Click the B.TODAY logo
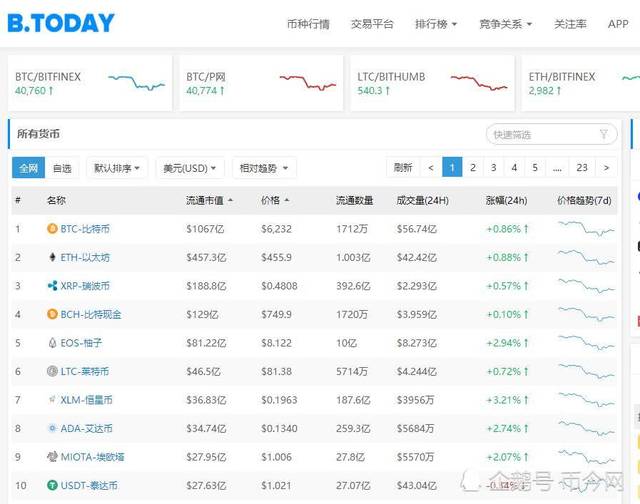Screen dimensions: 640x504 [61, 23]
